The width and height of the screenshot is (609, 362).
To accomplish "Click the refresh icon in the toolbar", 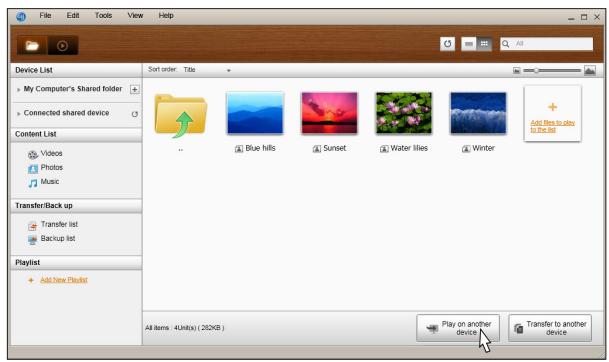I will click(447, 44).
